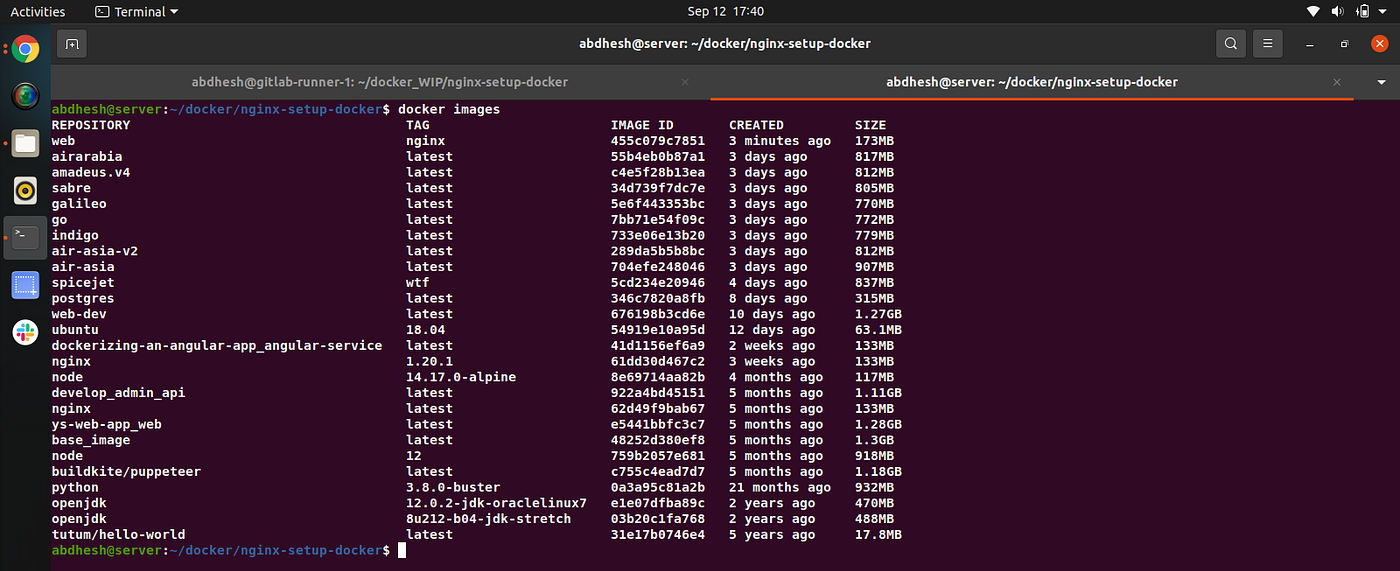This screenshot has height=571, width=1400.
Task: Click the 'docker images' command text
Action: coord(449,109)
